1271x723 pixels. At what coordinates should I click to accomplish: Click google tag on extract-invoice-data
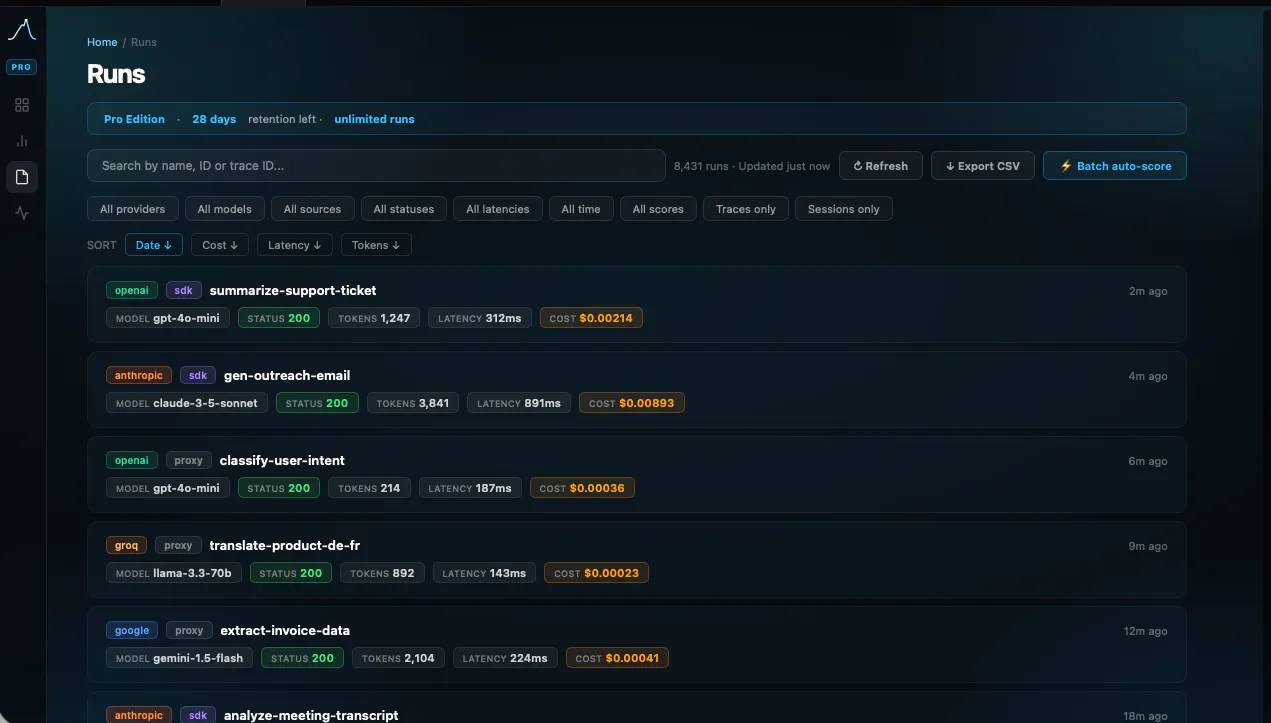132,630
